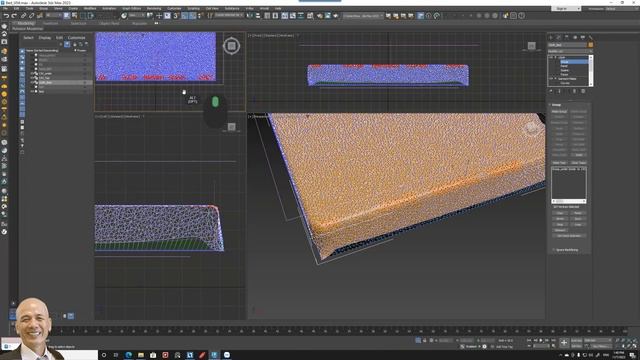
Task: Switch to the Object Paint ribbon tab
Action: [x=109, y=24]
